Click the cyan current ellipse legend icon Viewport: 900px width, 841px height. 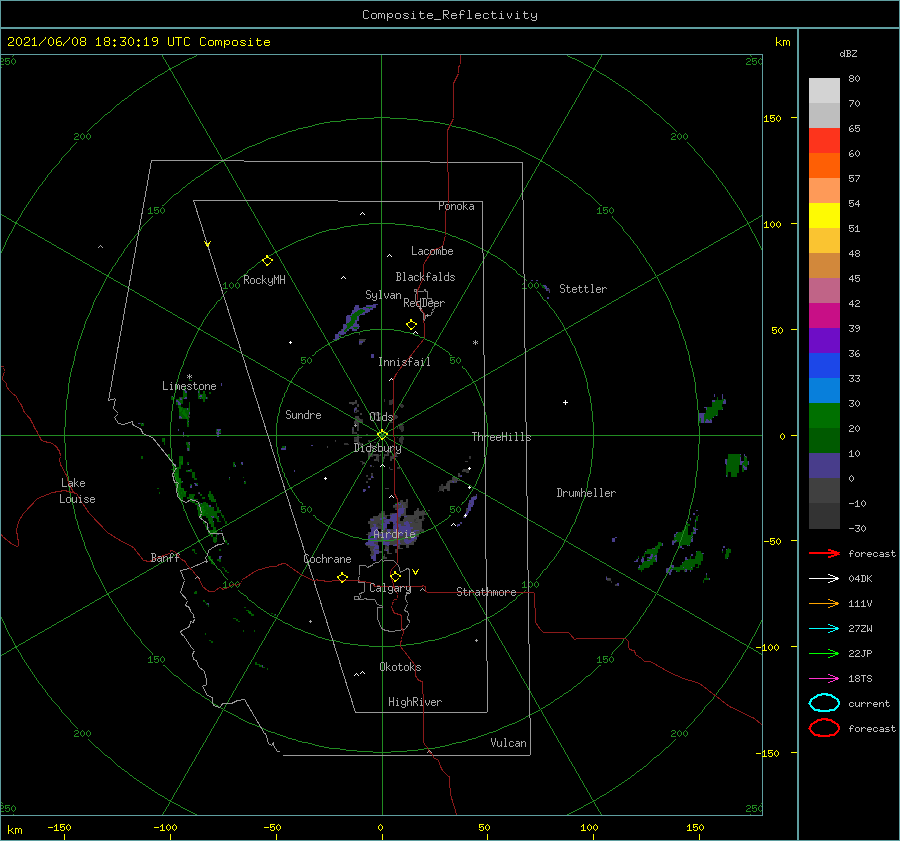pyautogui.click(x=824, y=703)
